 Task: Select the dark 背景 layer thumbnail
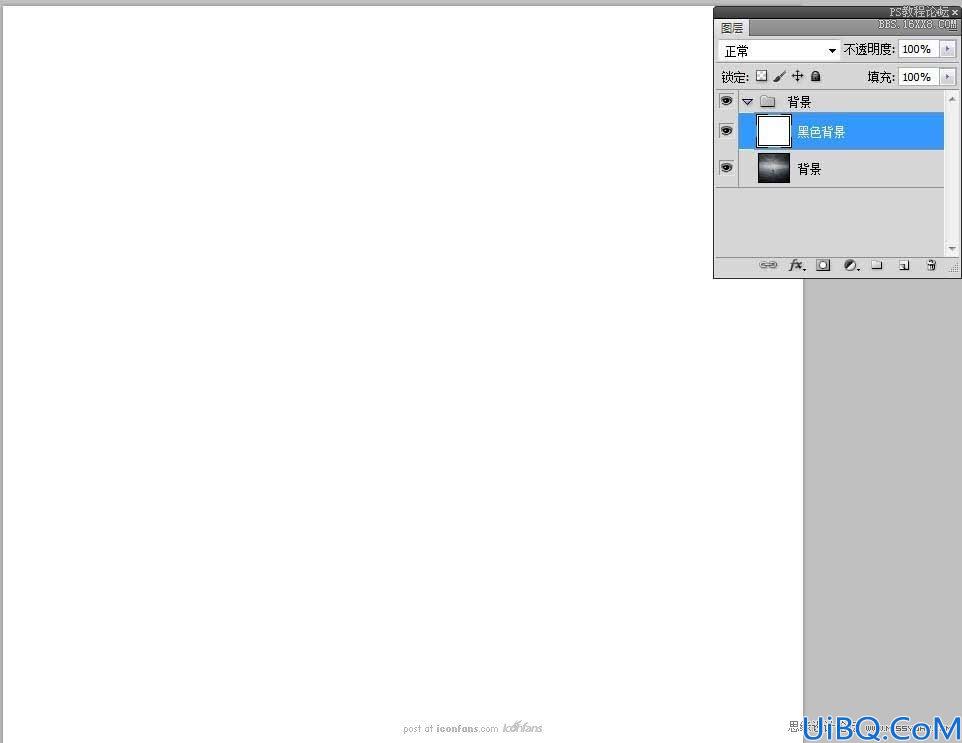click(x=774, y=167)
